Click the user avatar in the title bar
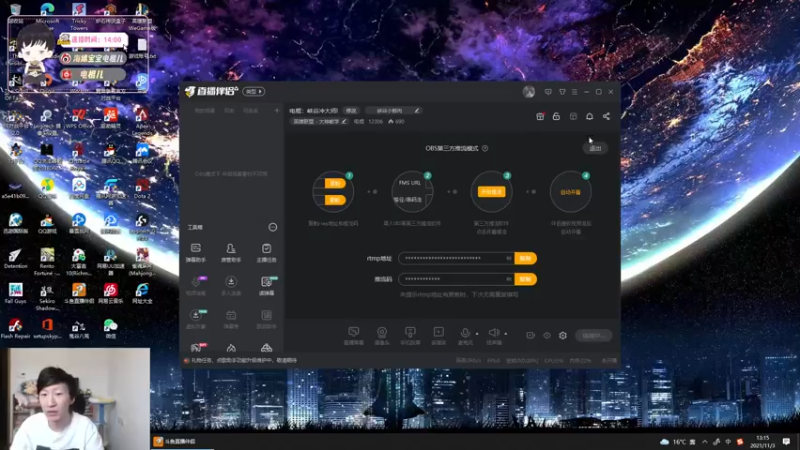This screenshot has height=450, width=800. (x=529, y=92)
